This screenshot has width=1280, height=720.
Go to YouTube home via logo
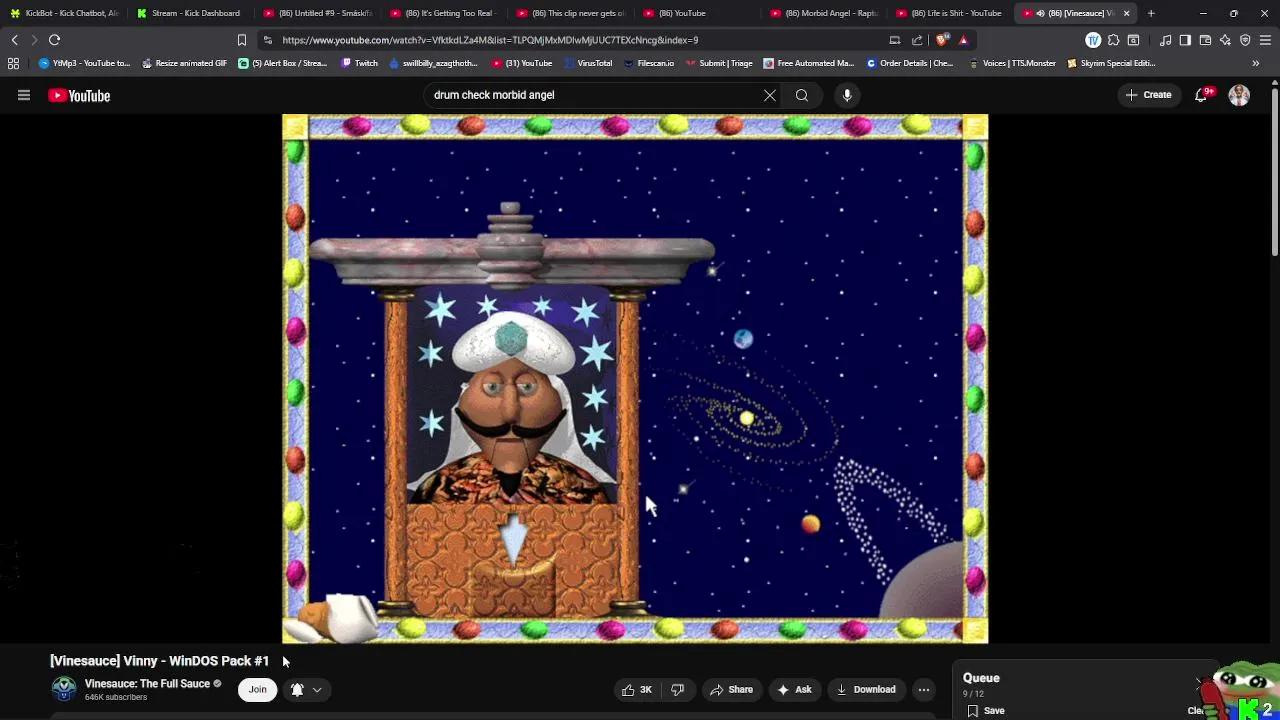click(79, 95)
